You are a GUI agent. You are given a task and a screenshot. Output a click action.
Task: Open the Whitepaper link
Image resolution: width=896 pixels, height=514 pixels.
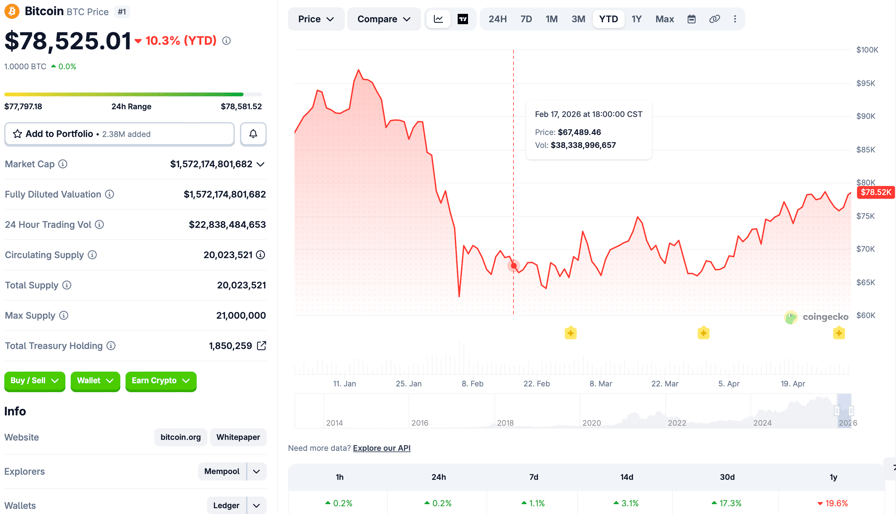pos(238,437)
